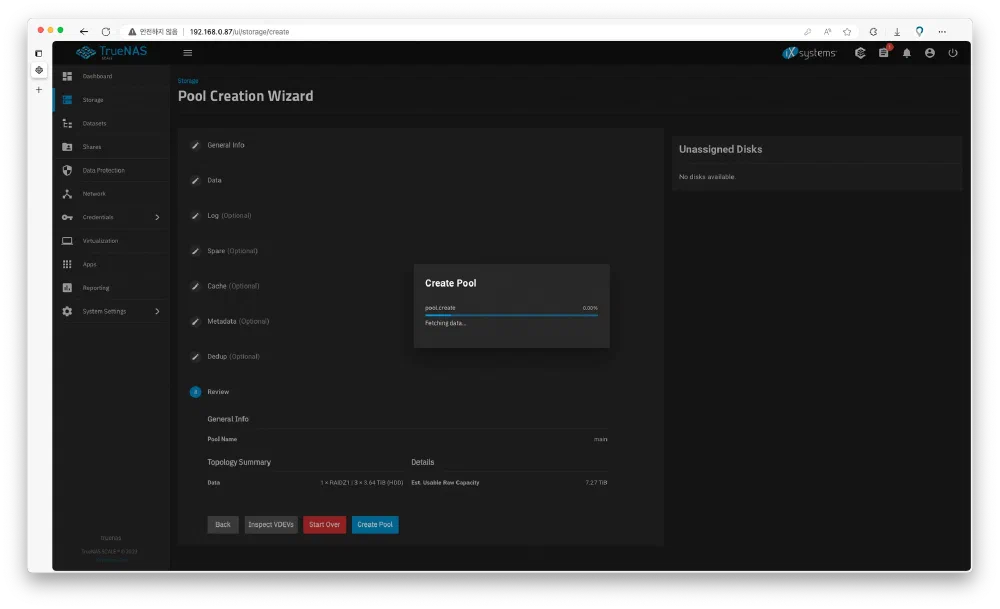Image resolution: width=1000 pixels, height=609 pixels.
Task: Expand the System Settings submenu arrow
Action: click(x=157, y=311)
